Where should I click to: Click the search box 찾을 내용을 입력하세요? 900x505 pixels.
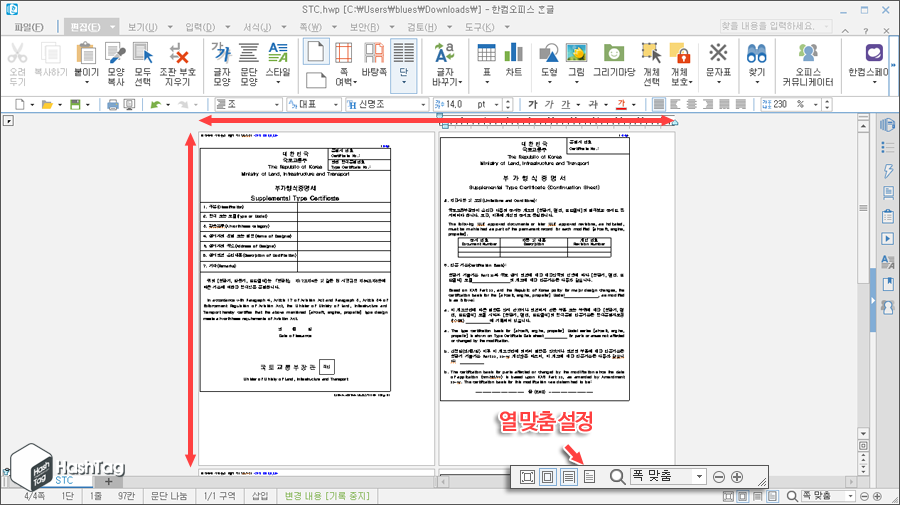(776, 26)
